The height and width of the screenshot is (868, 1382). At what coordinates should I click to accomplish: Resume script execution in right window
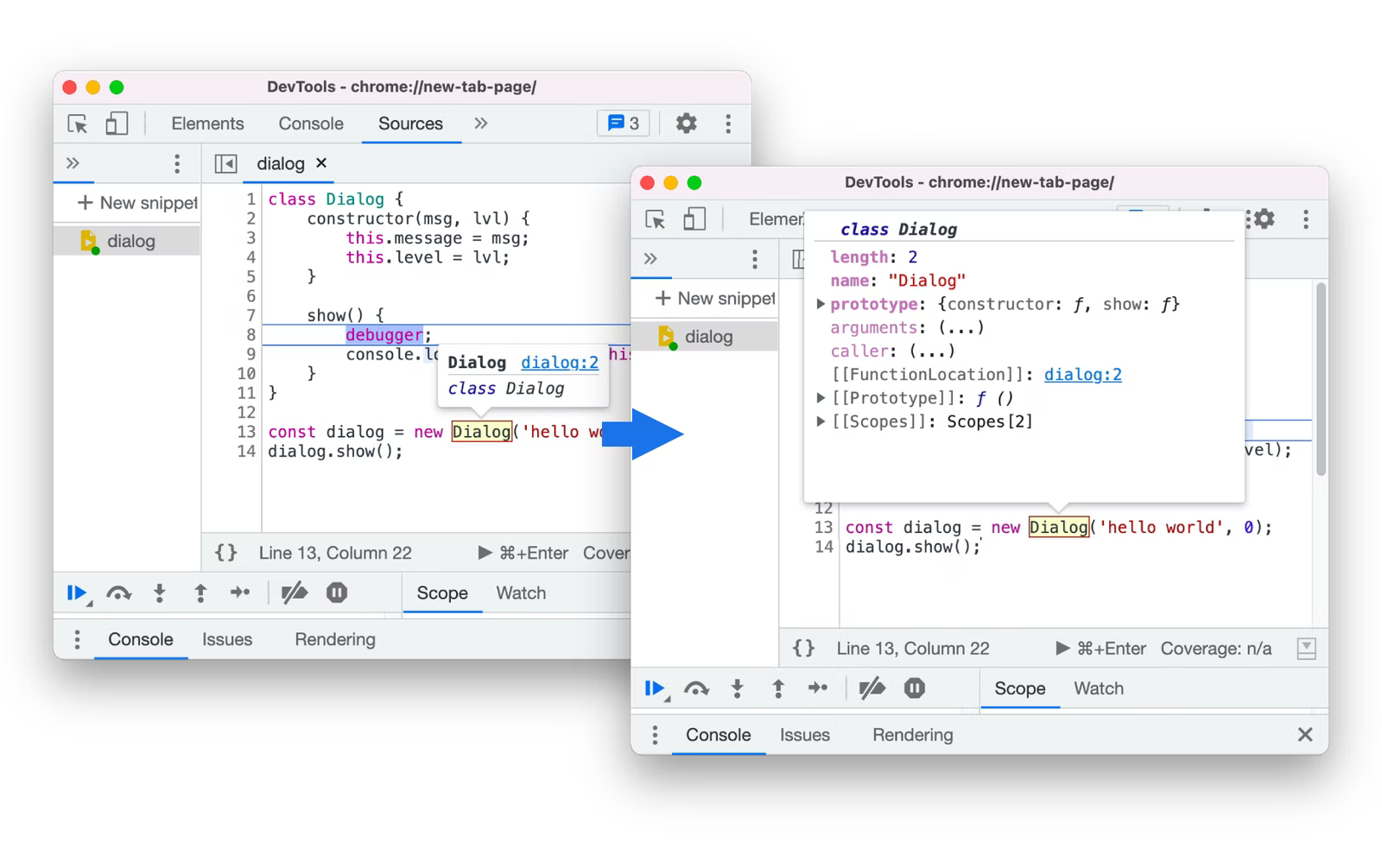[x=656, y=689]
